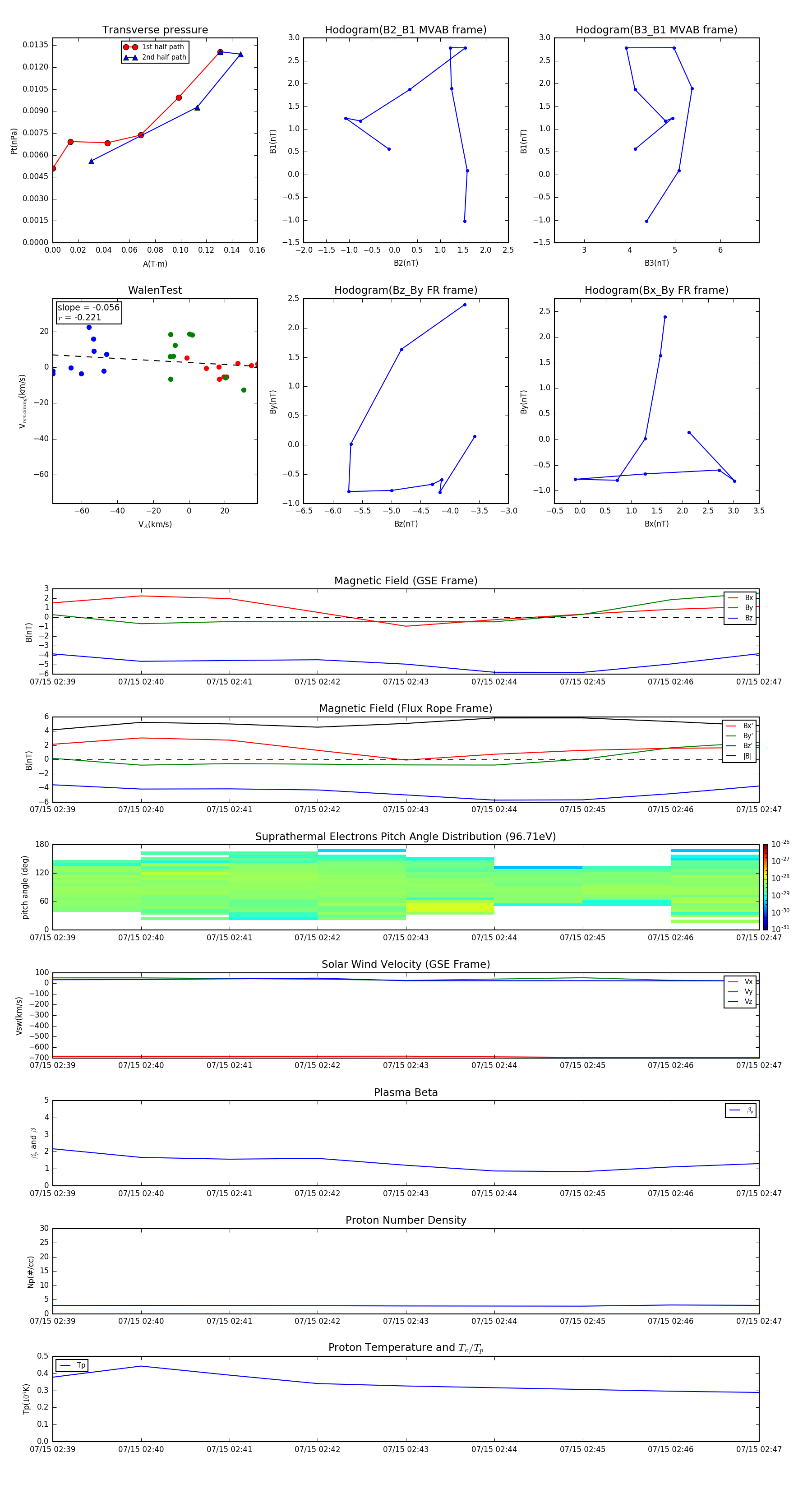Click the beta_p legend in Plasma Beta panel
The width and height of the screenshot is (812, 1489).
click(741, 1110)
